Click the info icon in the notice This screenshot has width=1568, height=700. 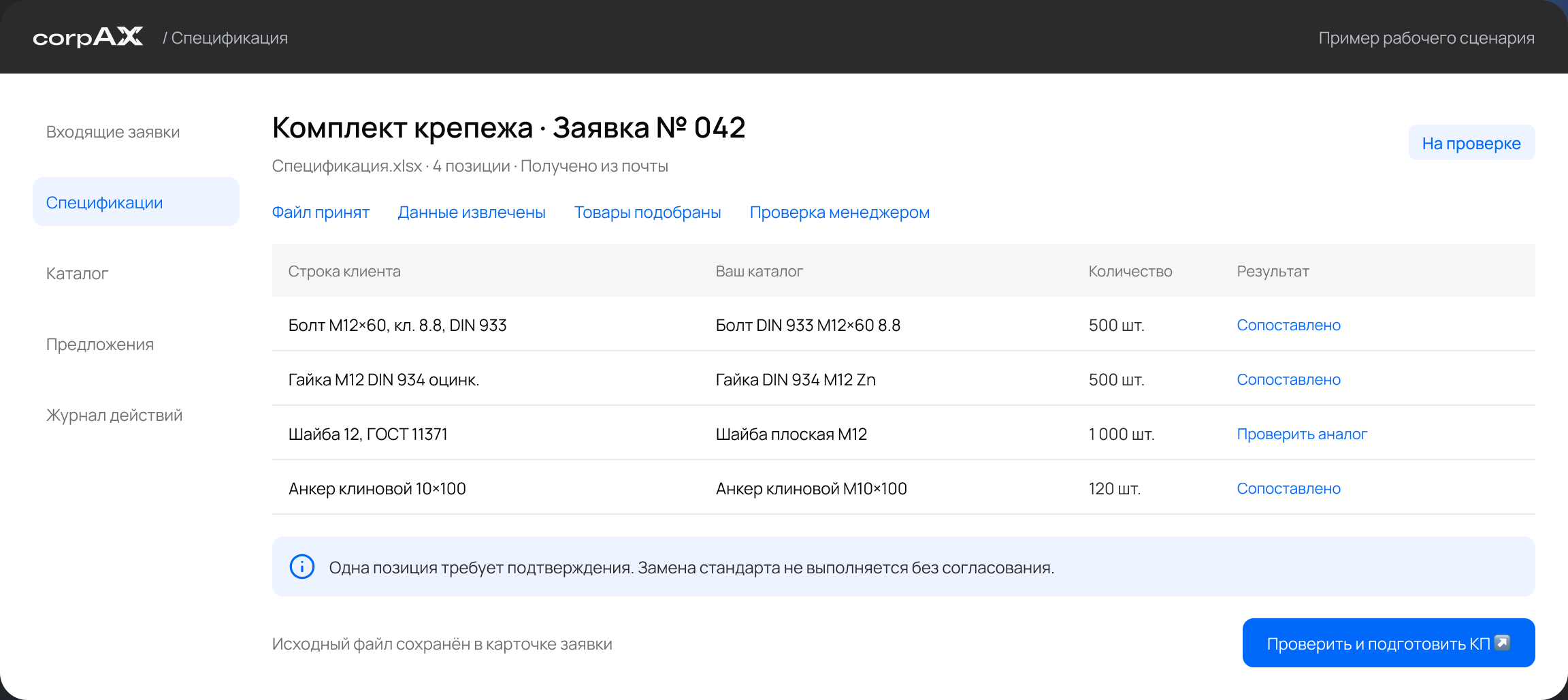[302, 567]
